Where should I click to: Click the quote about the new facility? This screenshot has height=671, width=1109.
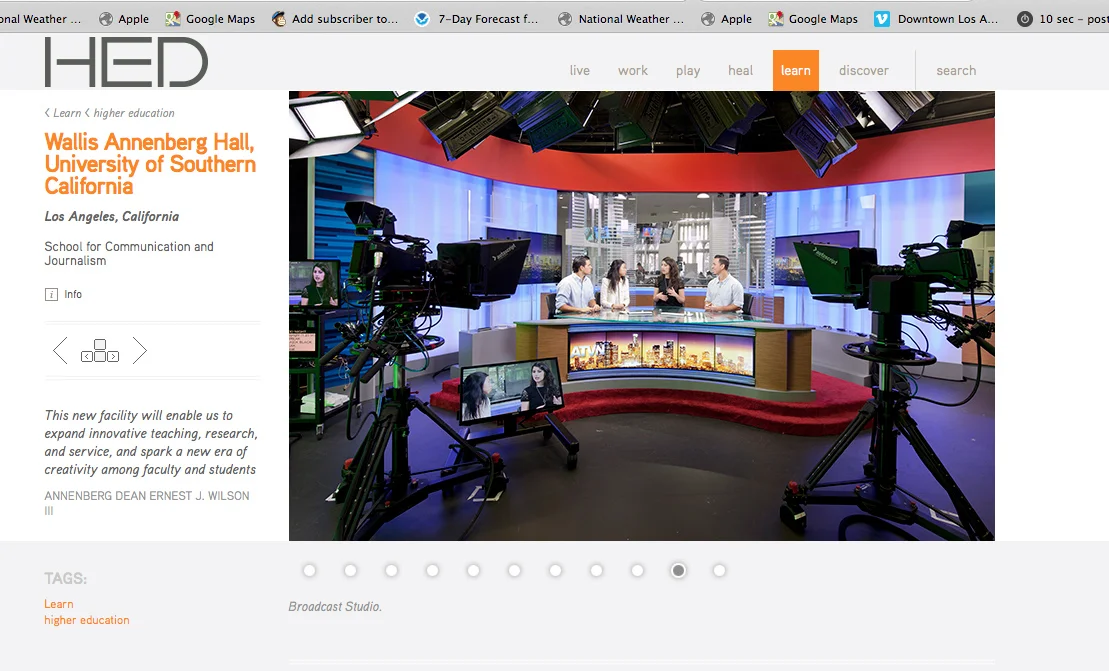coord(151,443)
